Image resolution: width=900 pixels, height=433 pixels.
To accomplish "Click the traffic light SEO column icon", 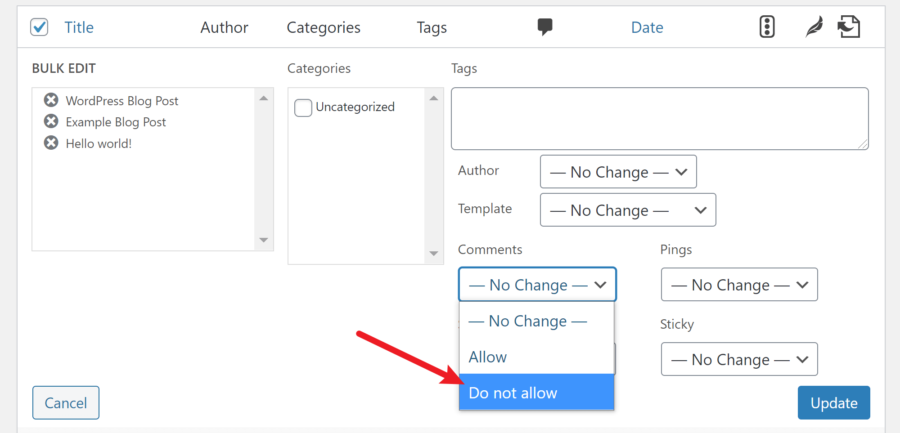I will click(x=767, y=27).
